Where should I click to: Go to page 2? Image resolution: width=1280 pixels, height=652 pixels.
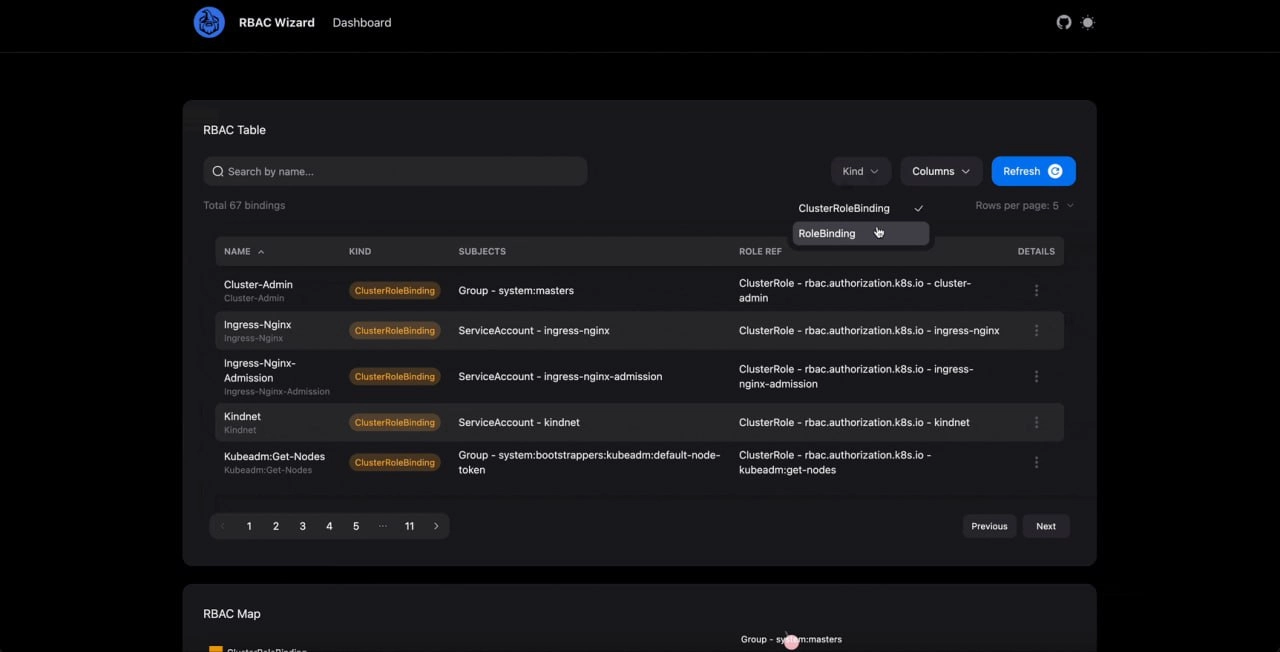(x=276, y=526)
